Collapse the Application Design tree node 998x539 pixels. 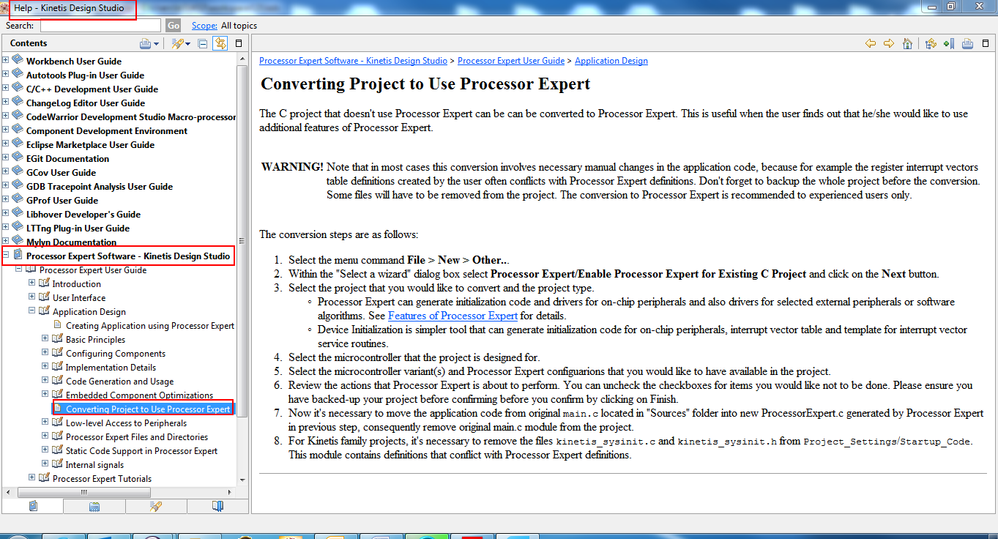coord(32,311)
